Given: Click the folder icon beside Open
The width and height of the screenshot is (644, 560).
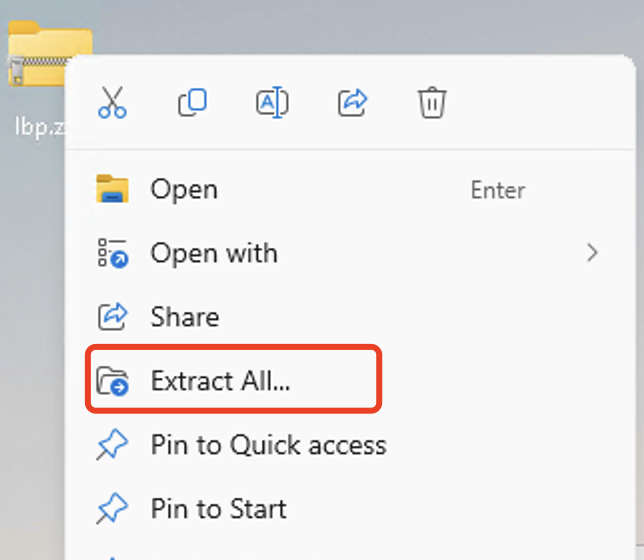Looking at the screenshot, I should coord(112,189).
